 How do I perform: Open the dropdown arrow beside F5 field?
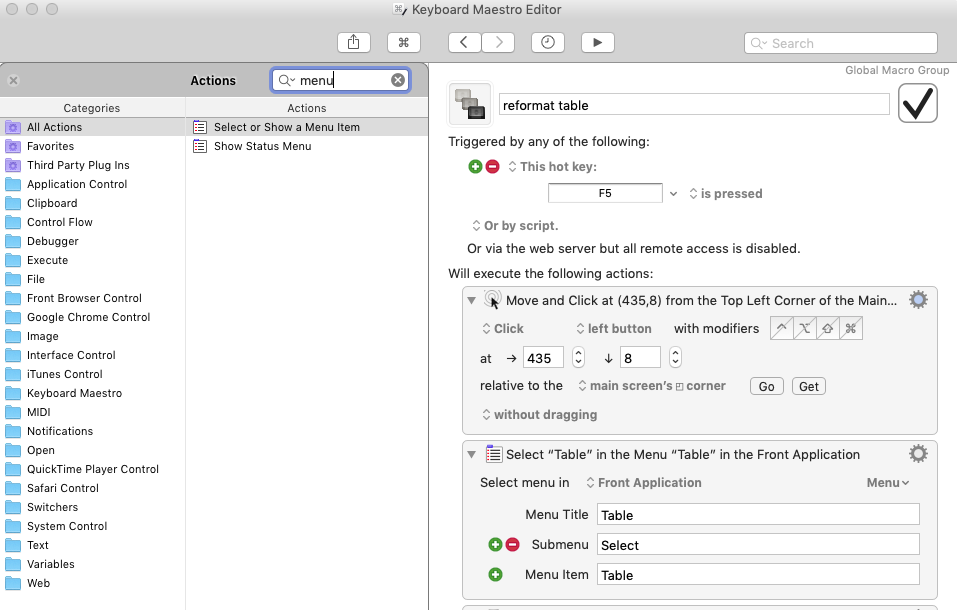click(x=673, y=194)
